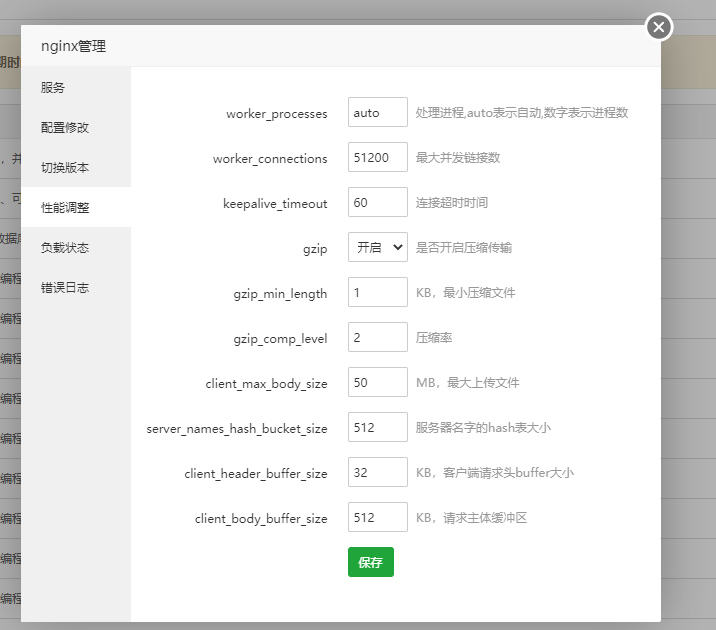Click the server_names_hash_bucket_size label
Image resolution: width=716 pixels, height=630 pixels.
237,429
